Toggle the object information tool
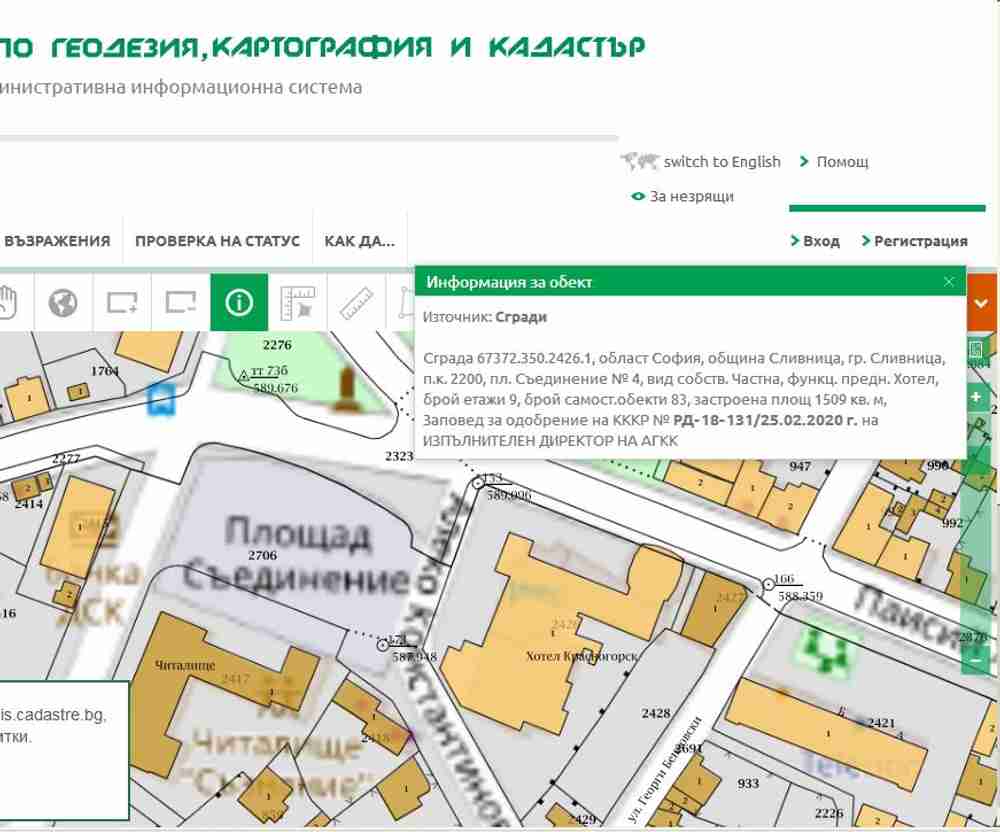This screenshot has height=832, width=1000. click(239, 302)
